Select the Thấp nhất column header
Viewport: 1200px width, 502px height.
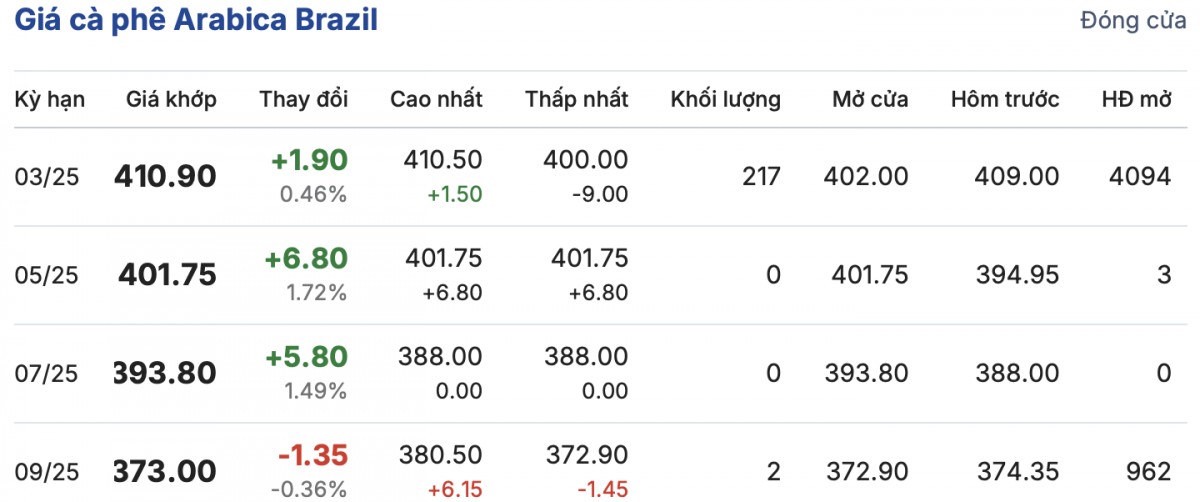point(577,99)
